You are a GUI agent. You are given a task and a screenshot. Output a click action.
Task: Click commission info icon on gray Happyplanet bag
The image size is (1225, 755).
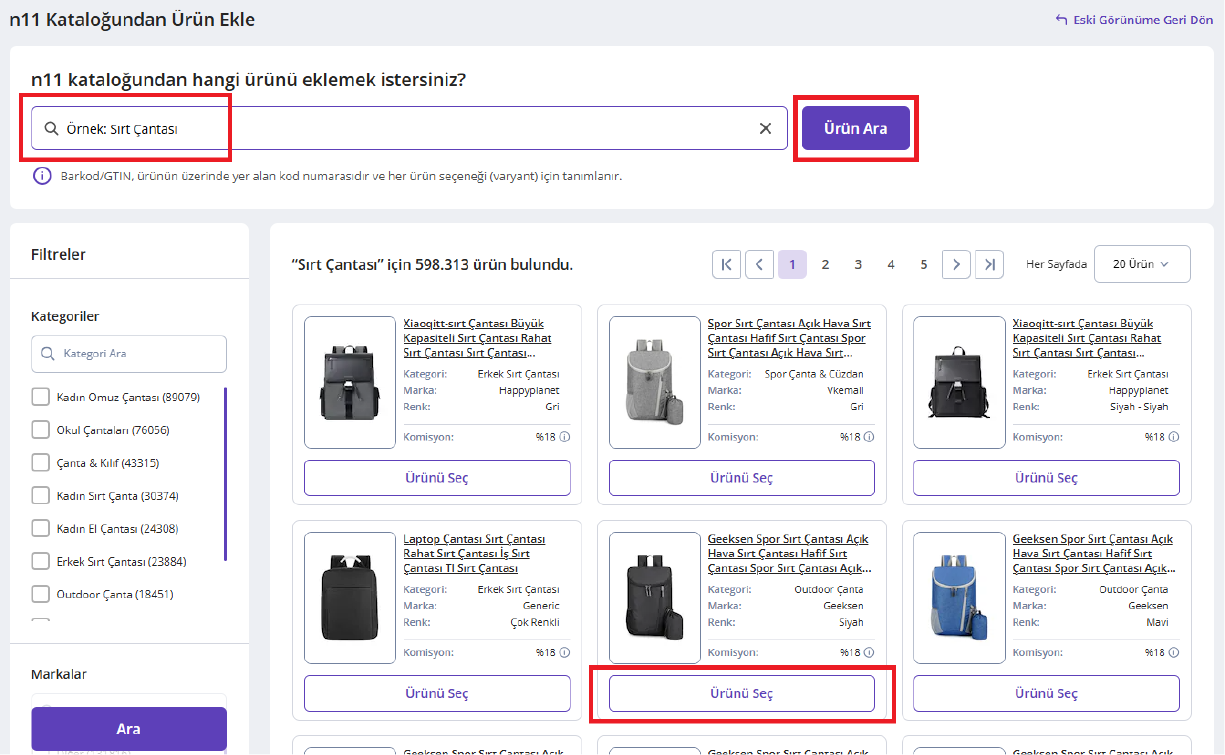point(565,437)
